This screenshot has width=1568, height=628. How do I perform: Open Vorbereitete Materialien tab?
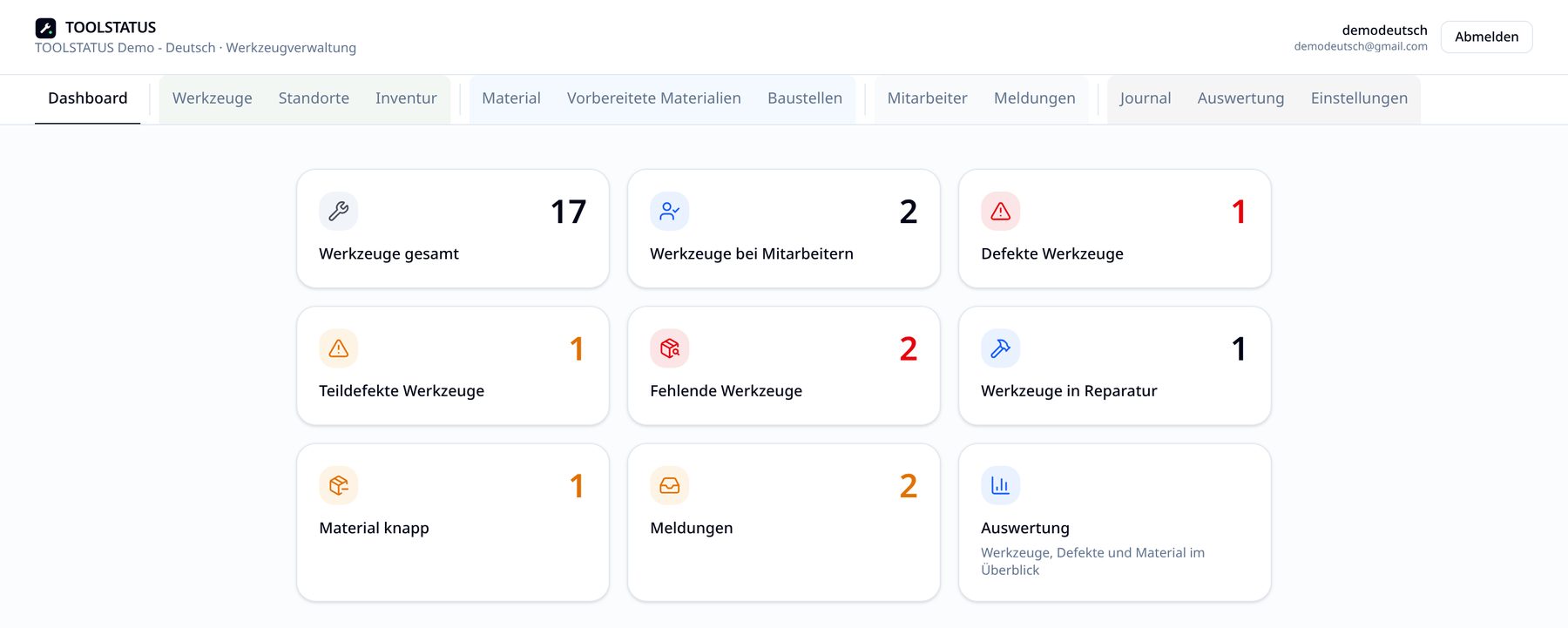654,98
